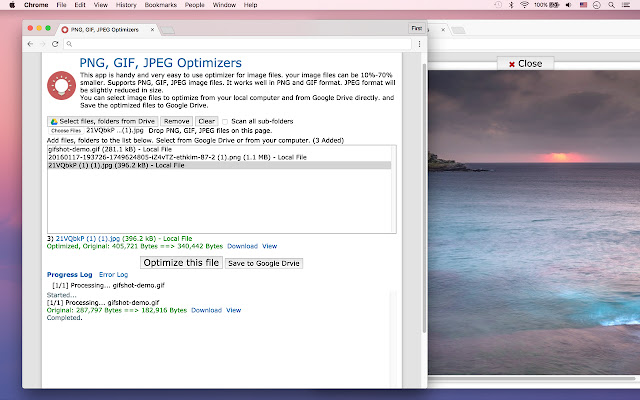Click the address bar field

point(238,44)
